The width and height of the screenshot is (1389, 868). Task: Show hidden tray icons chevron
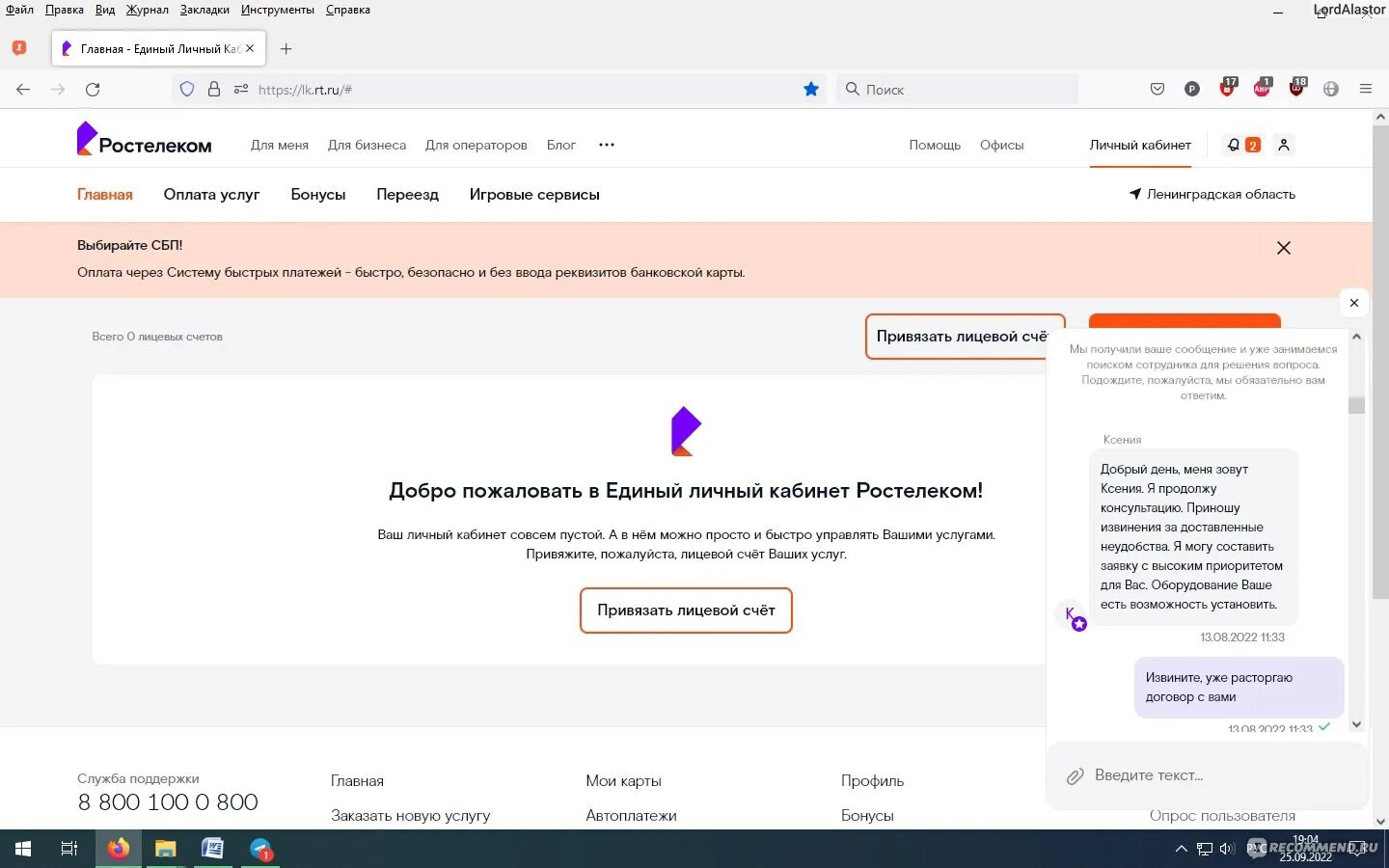1181,850
